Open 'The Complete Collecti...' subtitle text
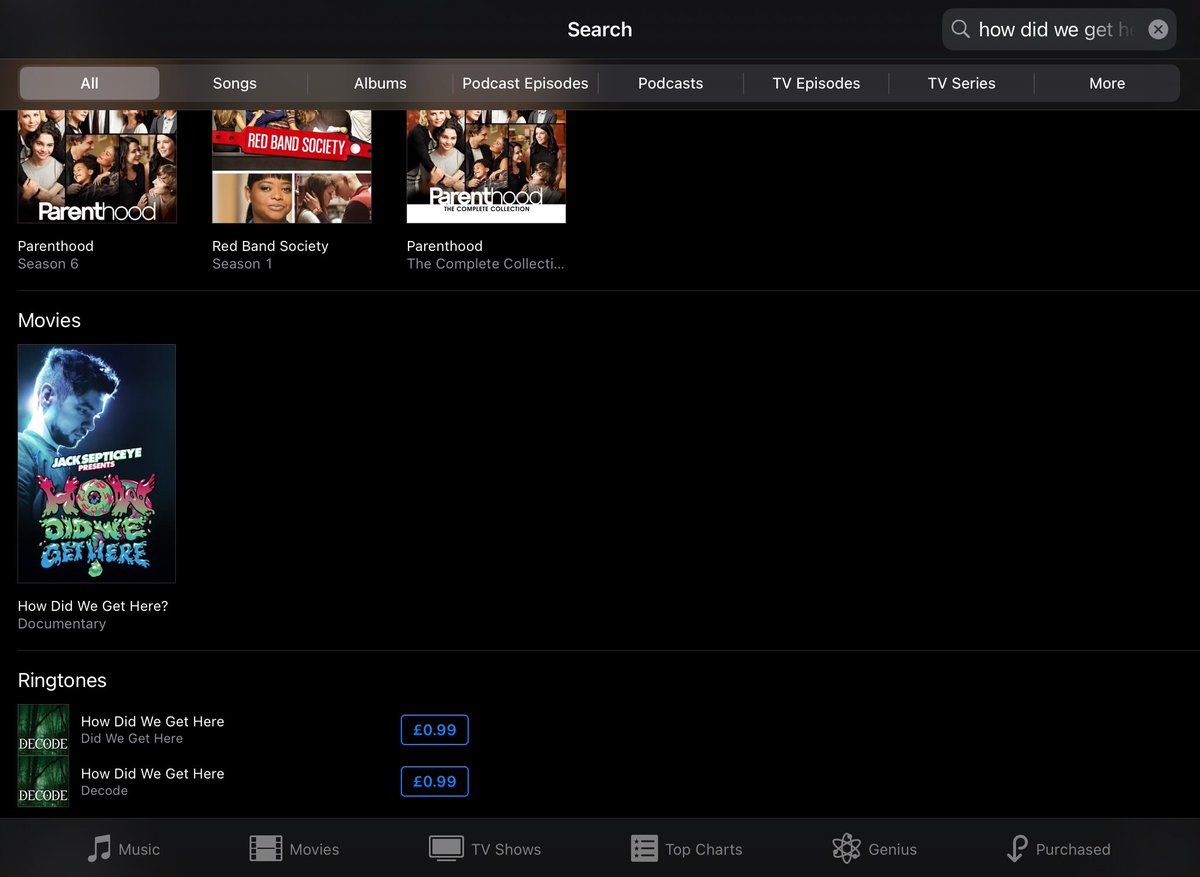The height and width of the screenshot is (877, 1200). tap(485, 264)
